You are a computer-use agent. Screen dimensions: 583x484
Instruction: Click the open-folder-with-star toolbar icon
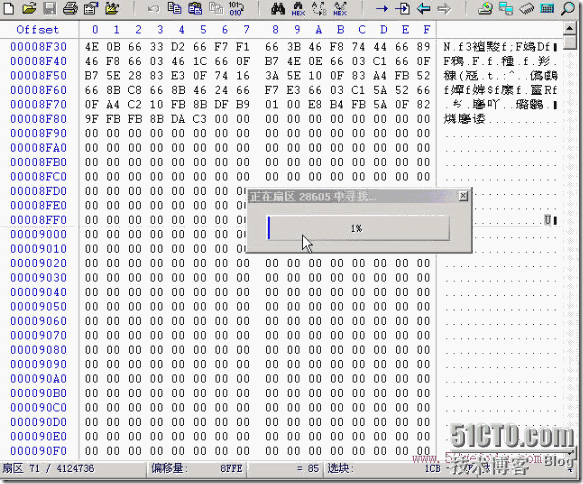[x=112, y=8]
